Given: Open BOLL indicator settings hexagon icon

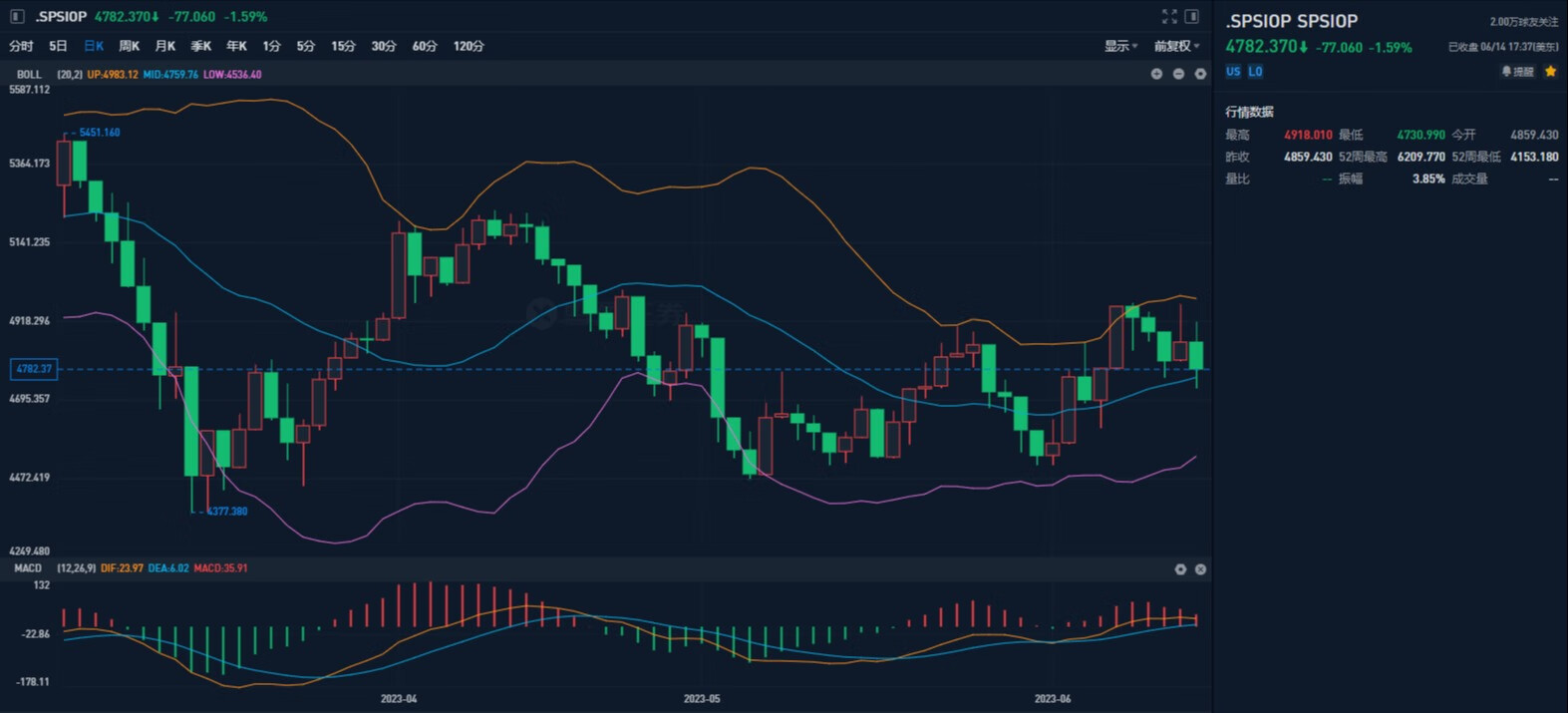Looking at the screenshot, I should coord(1200,74).
